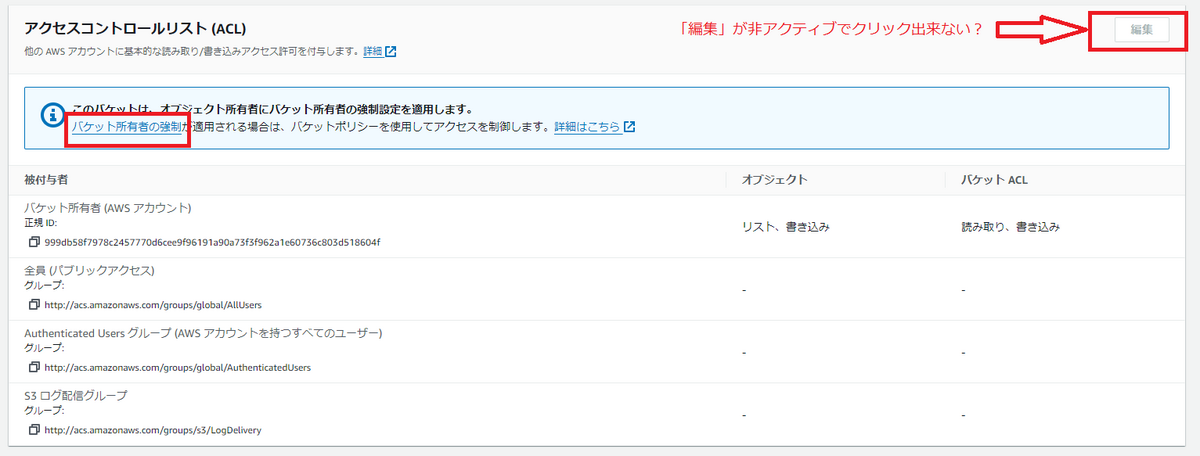Copy the AuthenticatedUsers group URL

34,367
